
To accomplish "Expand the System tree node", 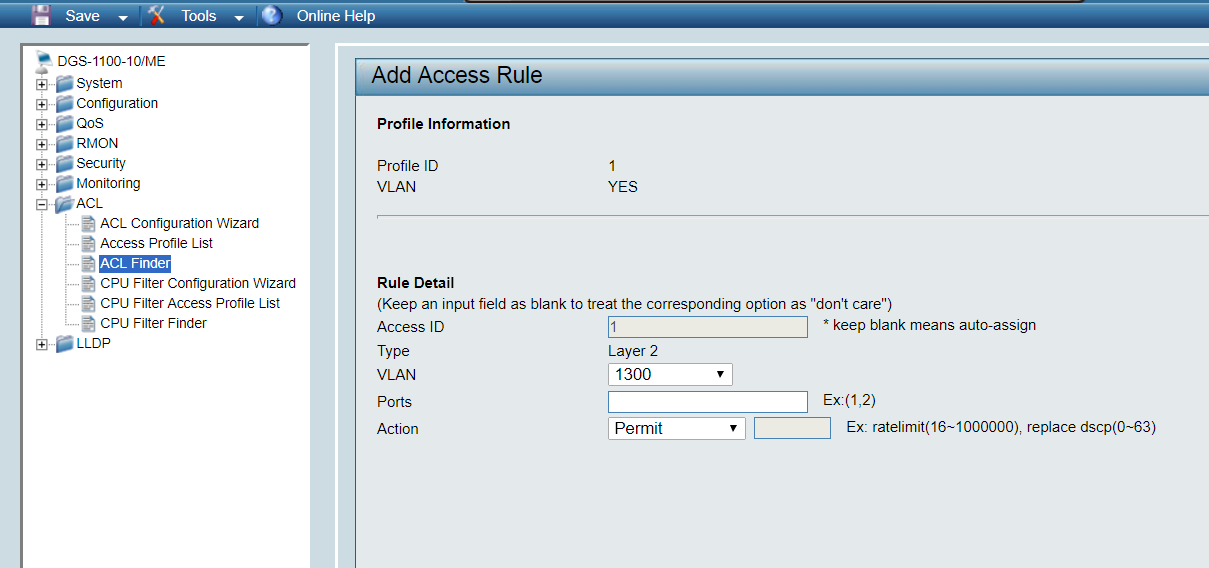I will coord(42,84).
